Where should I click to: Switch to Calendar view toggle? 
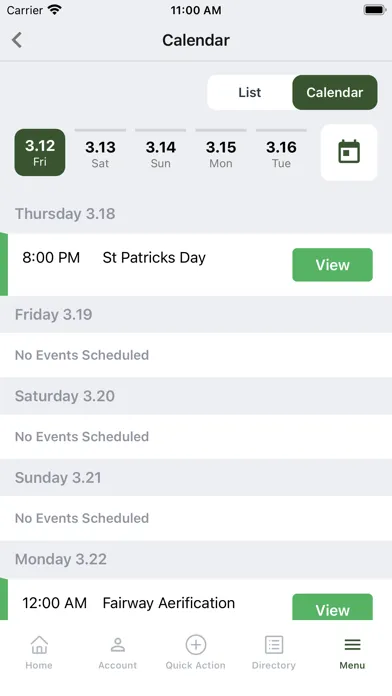pyautogui.click(x=335, y=92)
